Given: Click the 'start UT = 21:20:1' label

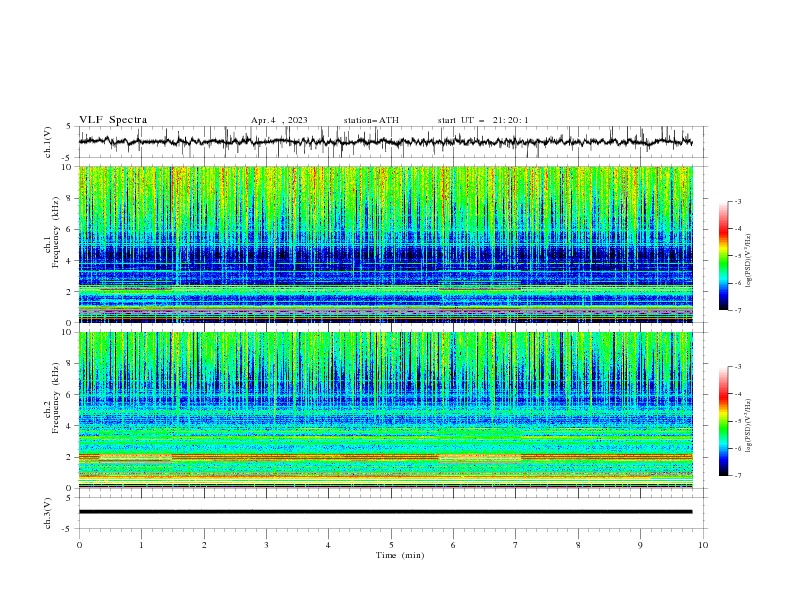Looking at the screenshot, I should [x=483, y=120].
